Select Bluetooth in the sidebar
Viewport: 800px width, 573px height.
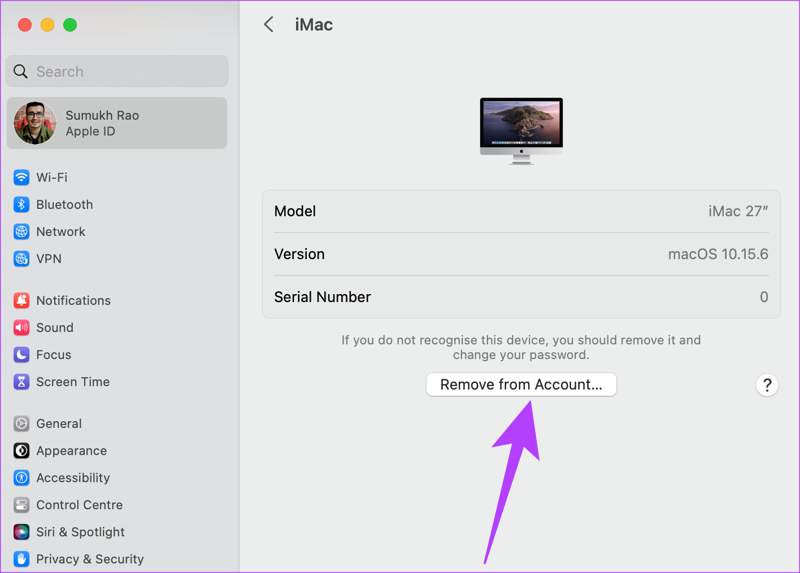click(64, 204)
